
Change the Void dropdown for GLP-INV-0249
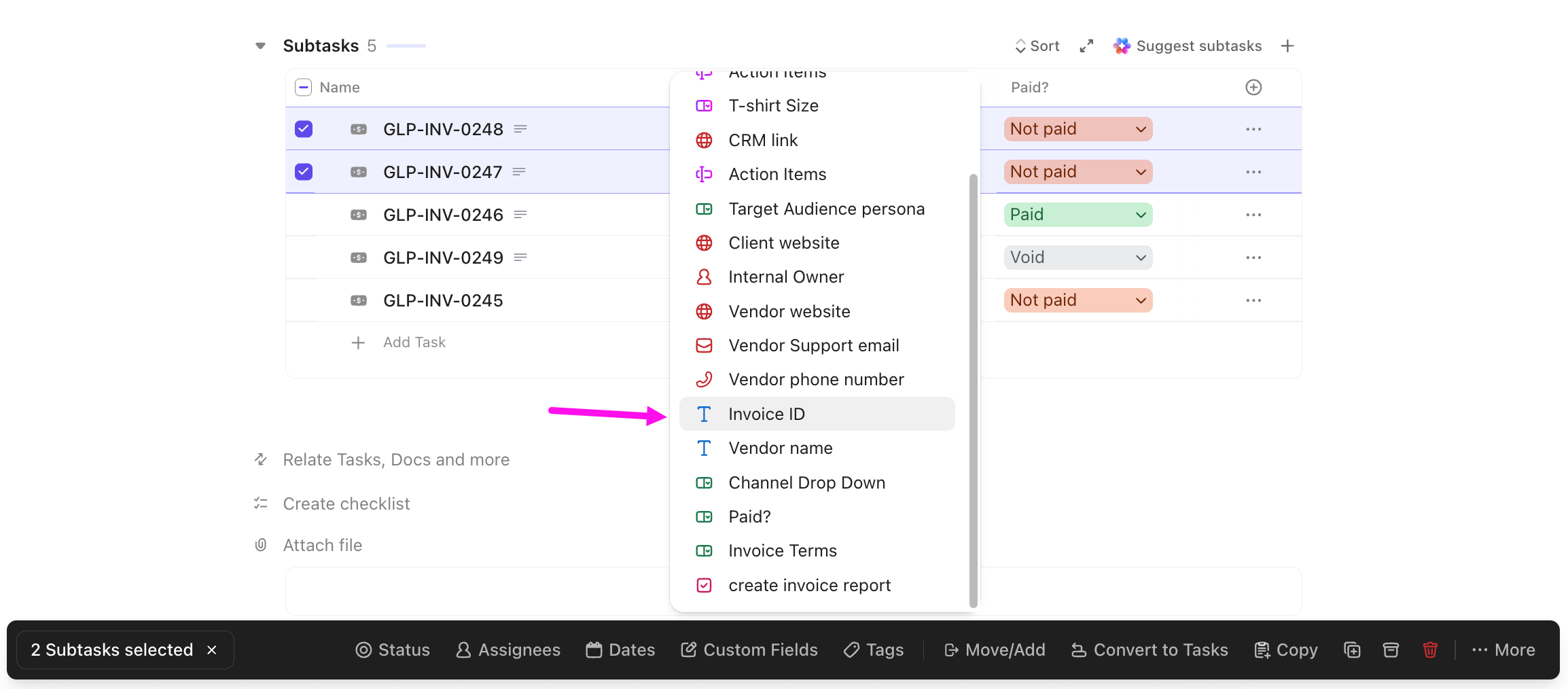coord(1076,257)
